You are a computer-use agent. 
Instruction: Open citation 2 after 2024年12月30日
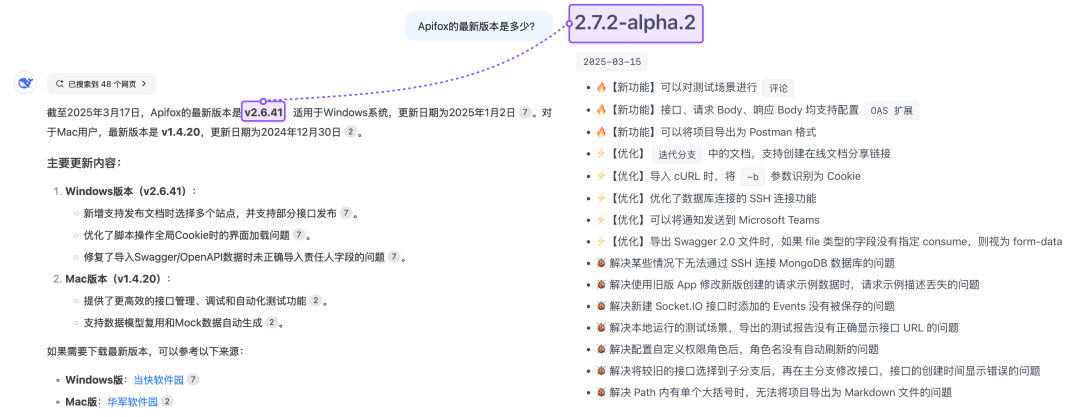pos(350,132)
